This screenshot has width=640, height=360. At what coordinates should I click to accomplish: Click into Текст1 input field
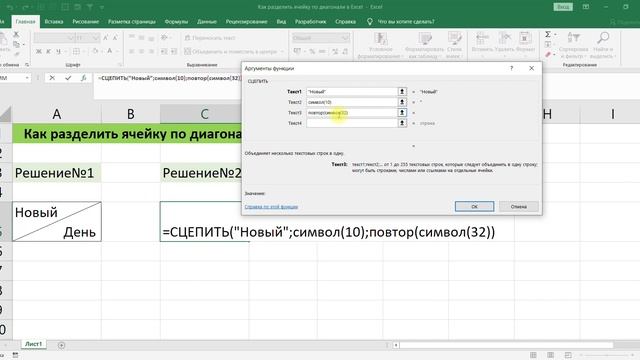coord(352,91)
